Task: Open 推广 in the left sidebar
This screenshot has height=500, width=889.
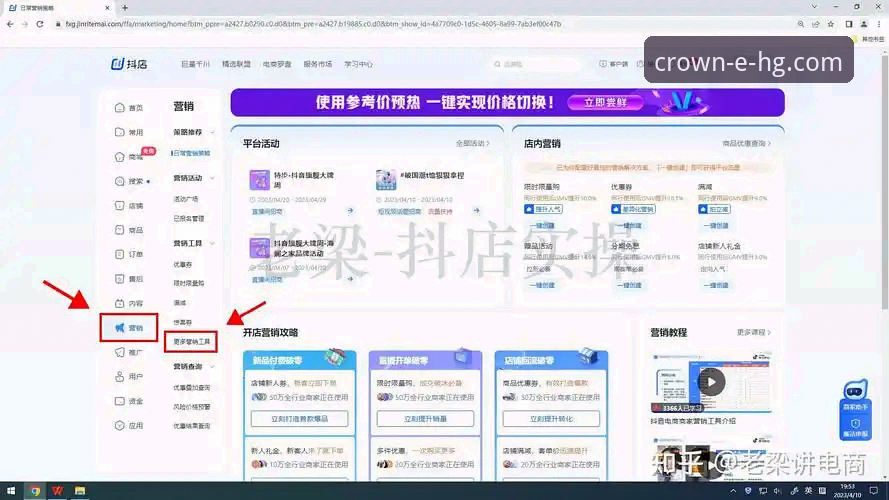Action: (x=129, y=352)
